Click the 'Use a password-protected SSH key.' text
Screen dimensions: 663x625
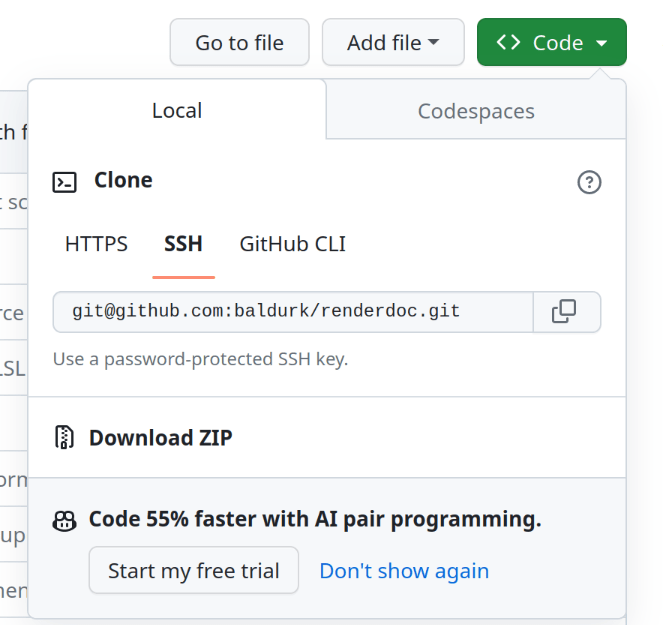tap(200, 359)
